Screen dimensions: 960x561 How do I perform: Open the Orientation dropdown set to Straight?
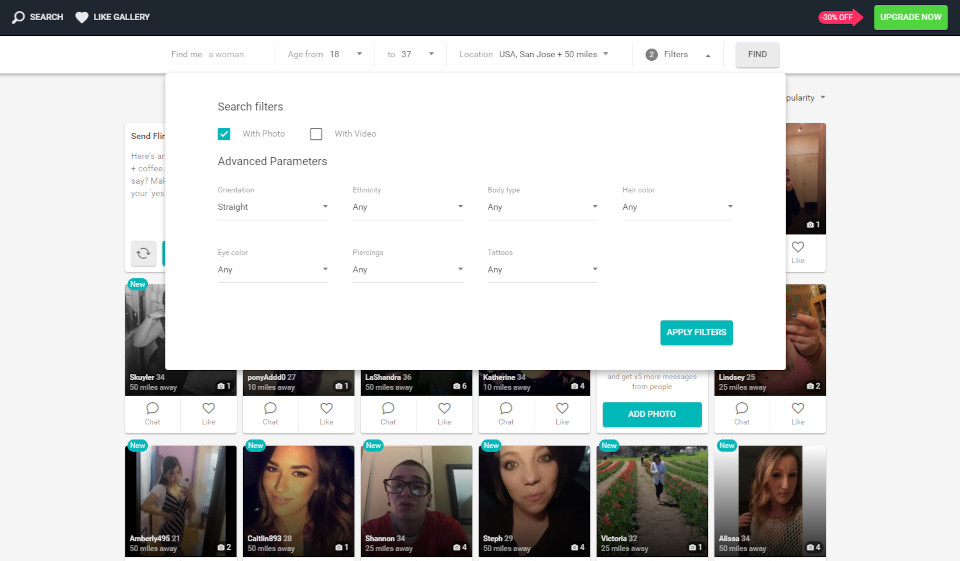pyautogui.click(x=272, y=207)
